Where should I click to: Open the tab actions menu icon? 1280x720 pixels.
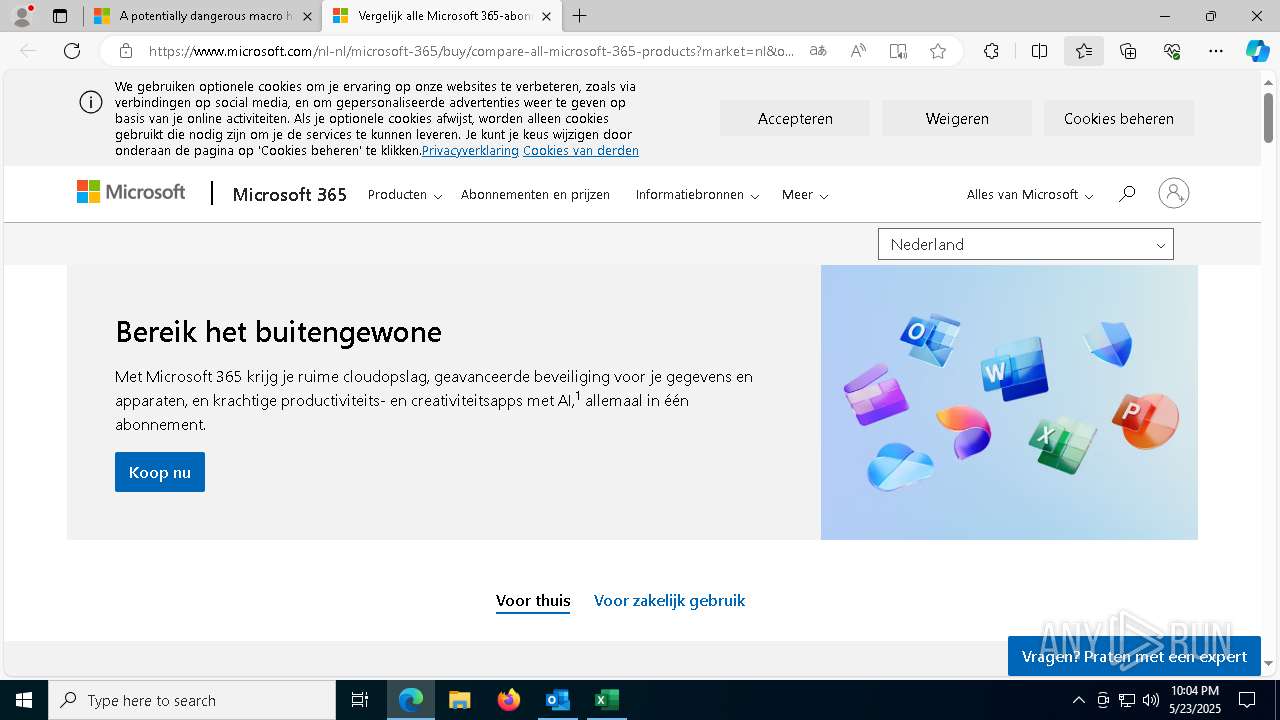click(x=60, y=16)
